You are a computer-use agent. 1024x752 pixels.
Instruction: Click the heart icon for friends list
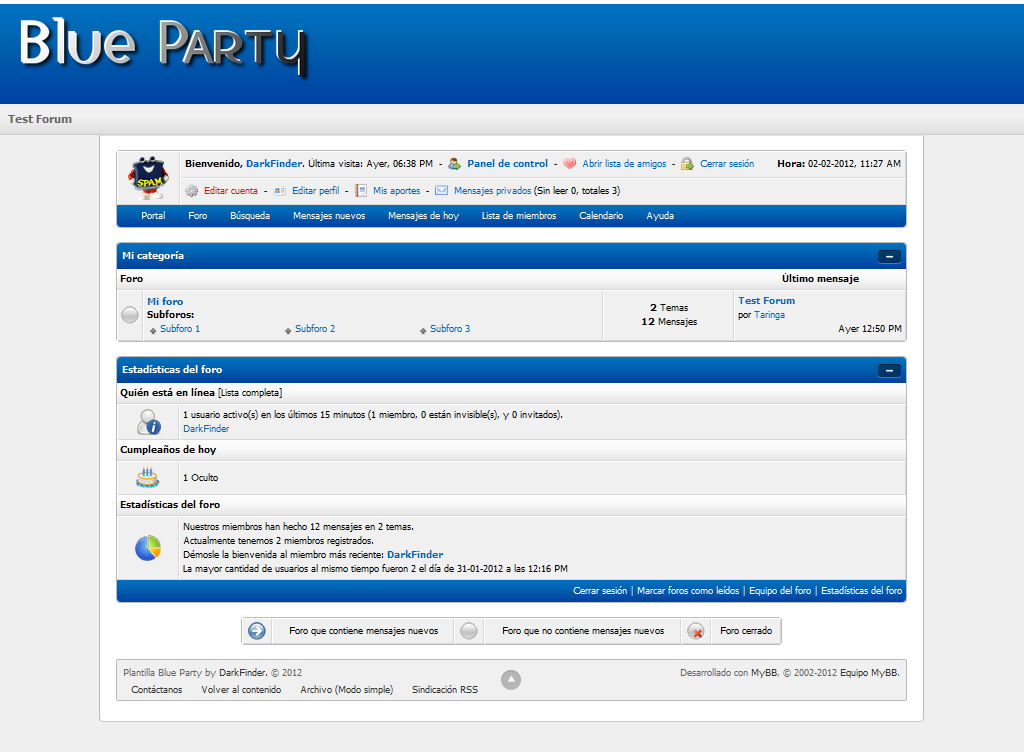click(x=569, y=164)
